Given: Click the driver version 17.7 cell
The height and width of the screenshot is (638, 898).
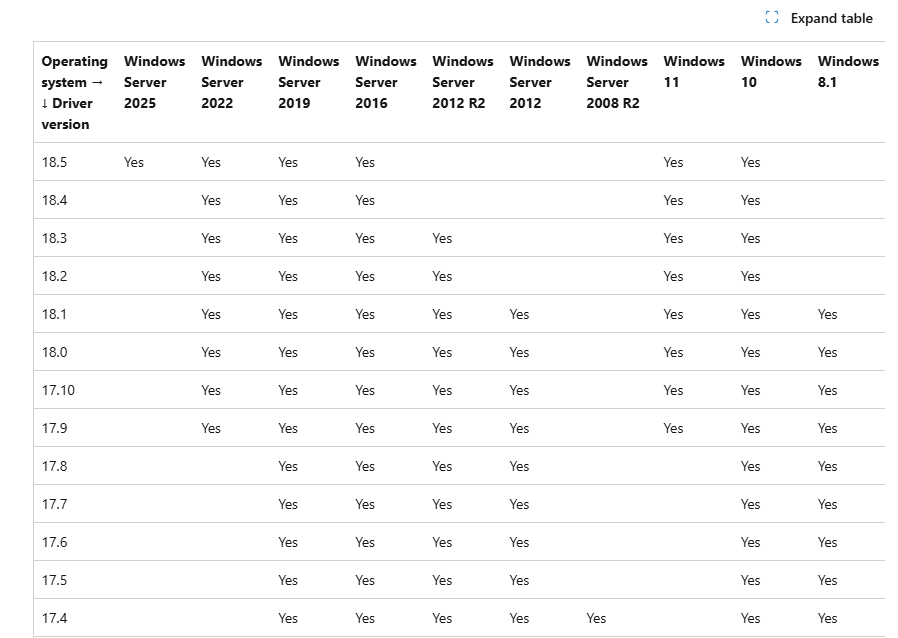Looking at the screenshot, I should pyautogui.click(x=54, y=504).
